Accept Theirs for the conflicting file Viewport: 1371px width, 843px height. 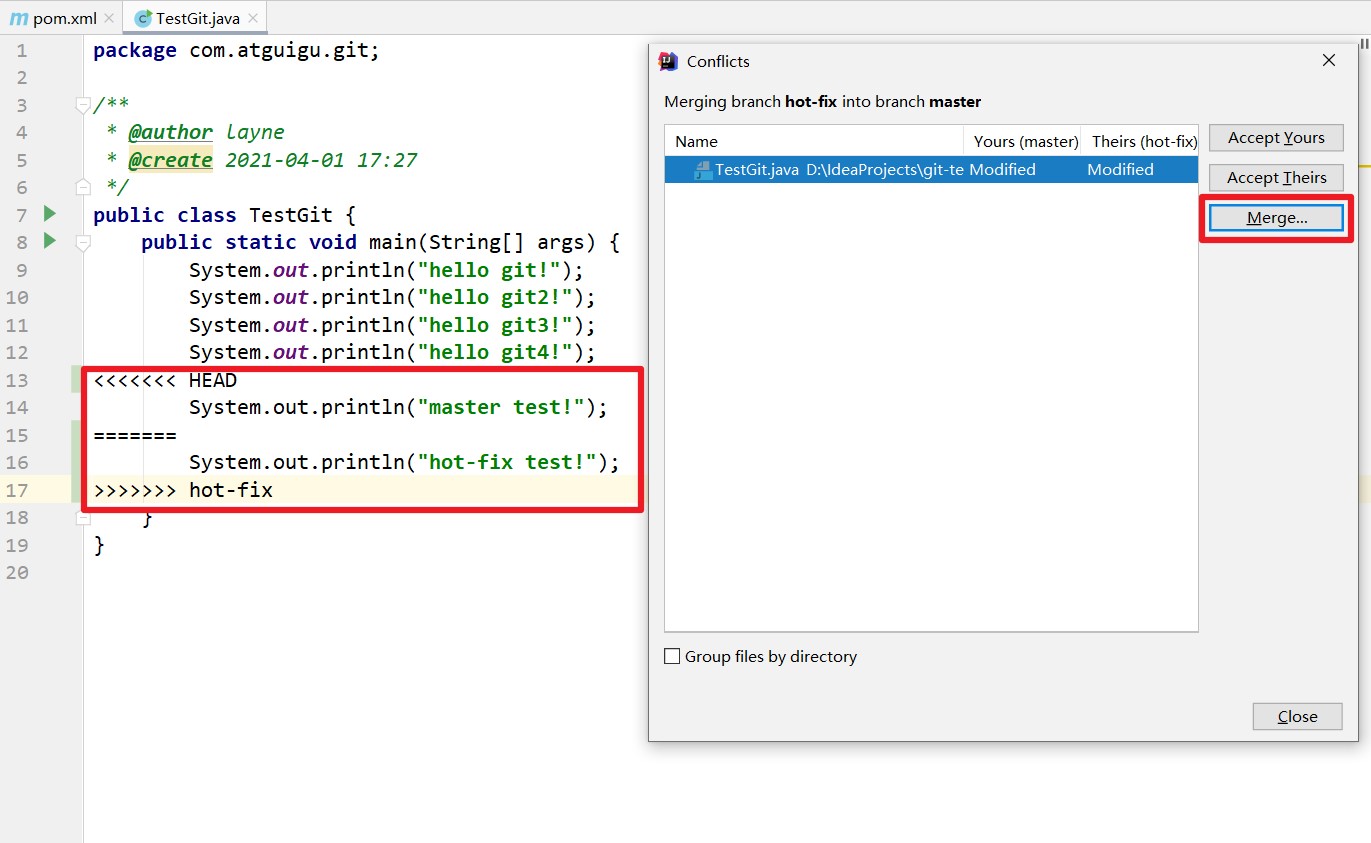tap(1276, 178)
